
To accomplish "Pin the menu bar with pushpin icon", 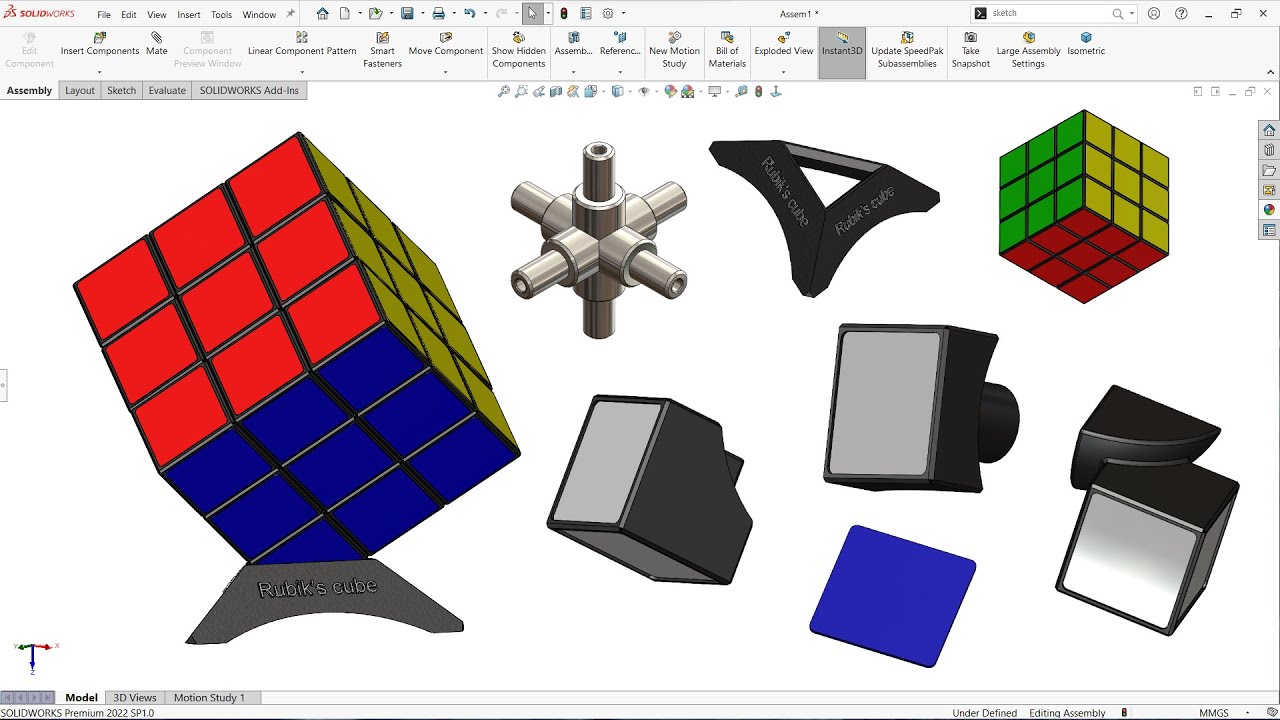I will (x=290, y=14).
